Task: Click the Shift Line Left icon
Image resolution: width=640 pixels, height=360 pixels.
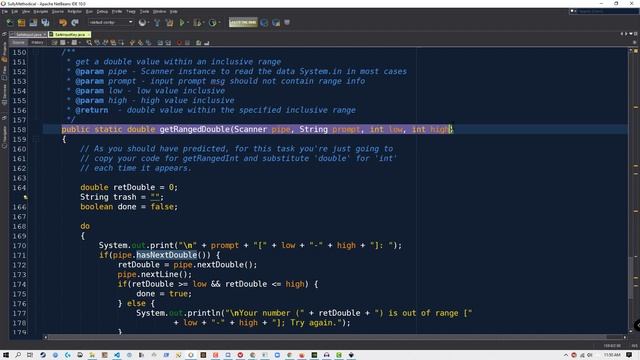Action: pyautogui.click(x=160, y=42)
